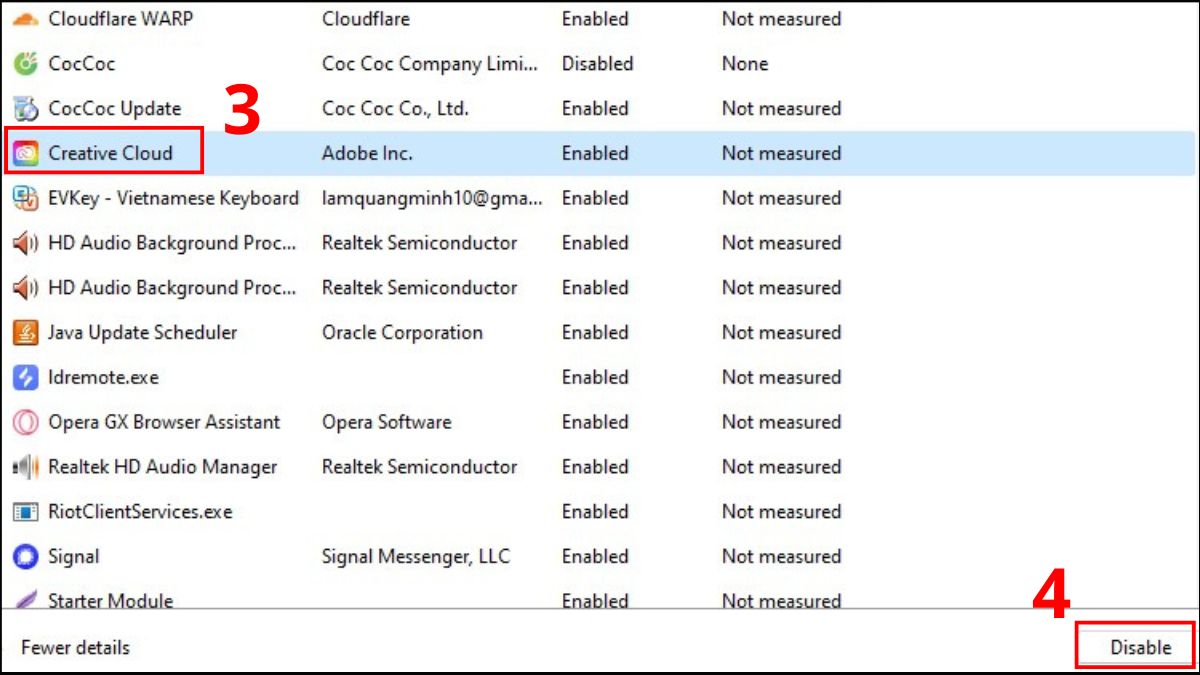1200x675 pixels.
Task: Select the Signal Messenger, LLC publisher cell
Action: pos(415,556)
